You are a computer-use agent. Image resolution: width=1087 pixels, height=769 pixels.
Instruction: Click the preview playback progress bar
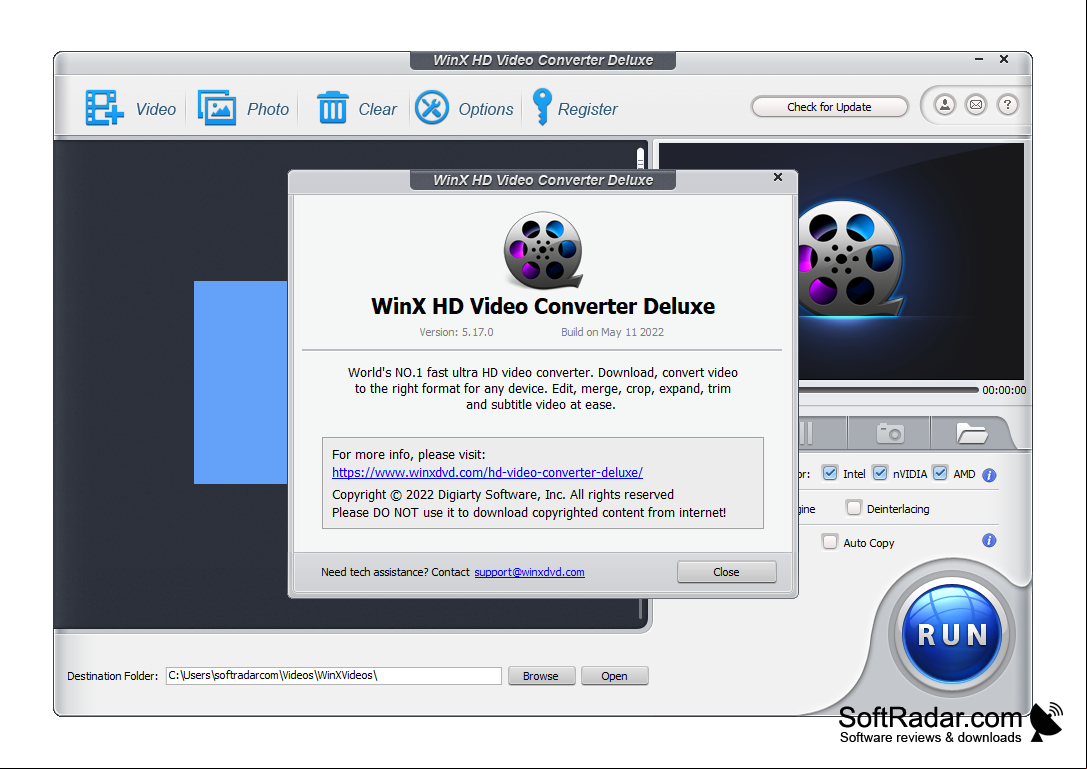point(887,390)
